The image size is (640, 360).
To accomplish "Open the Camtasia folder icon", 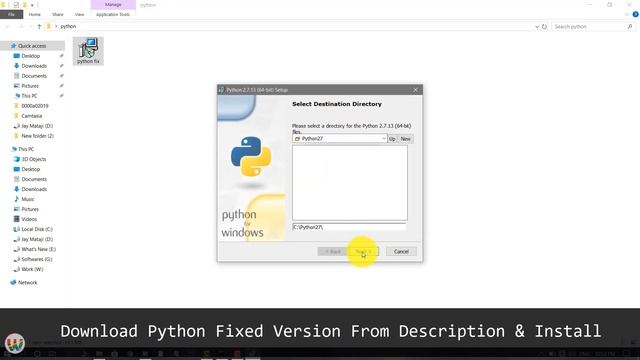I will 17,116.
